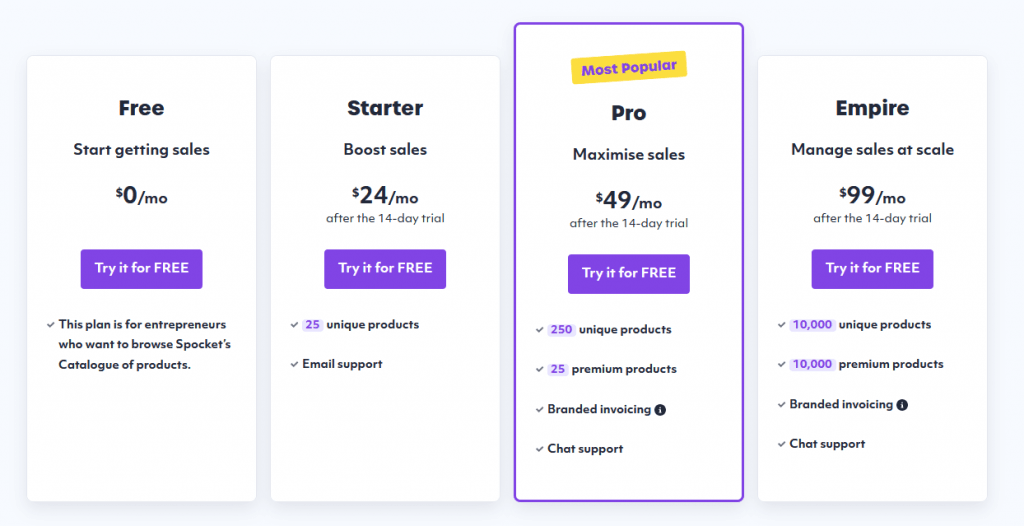
Task: Click the $49/mo Pro price
Action: (x=629, y=200)
